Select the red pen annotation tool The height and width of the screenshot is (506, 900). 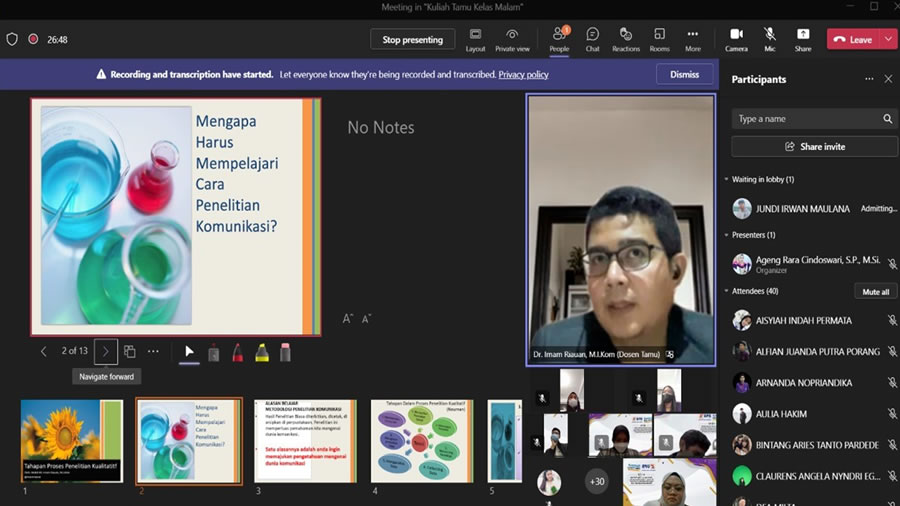(x=238, y=352)
